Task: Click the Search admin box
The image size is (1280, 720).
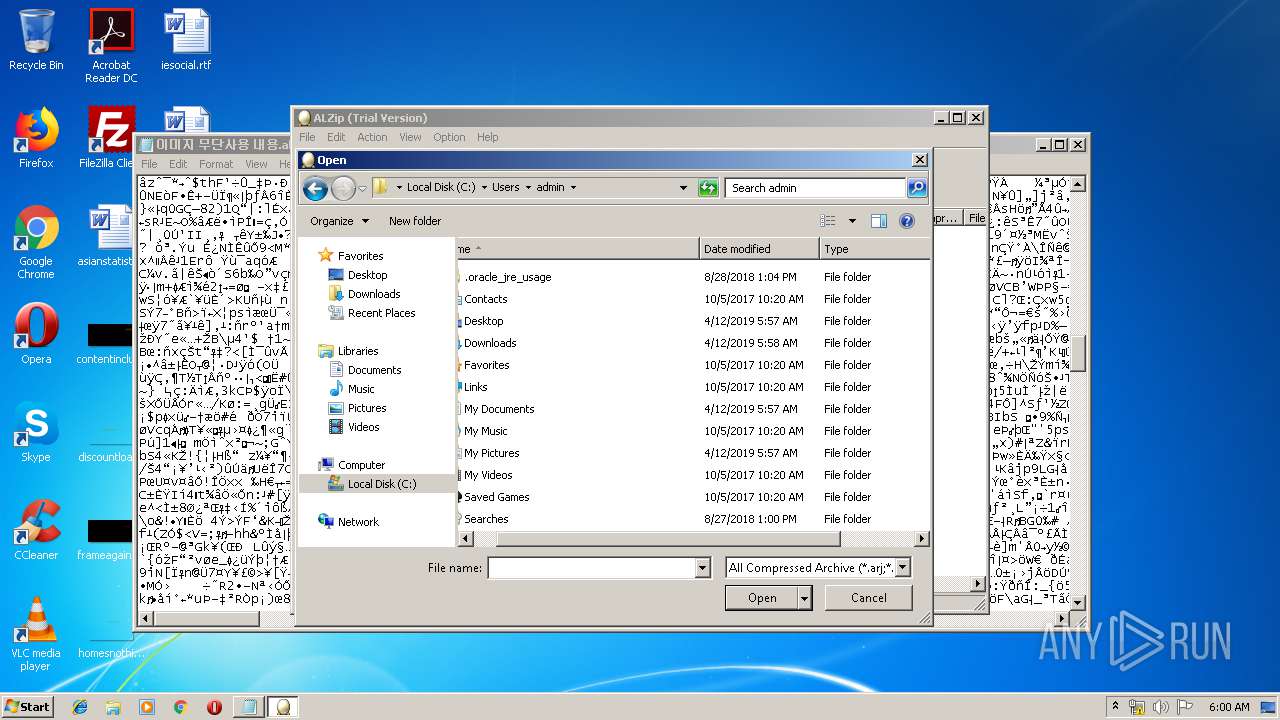Action: pos(816,187)
